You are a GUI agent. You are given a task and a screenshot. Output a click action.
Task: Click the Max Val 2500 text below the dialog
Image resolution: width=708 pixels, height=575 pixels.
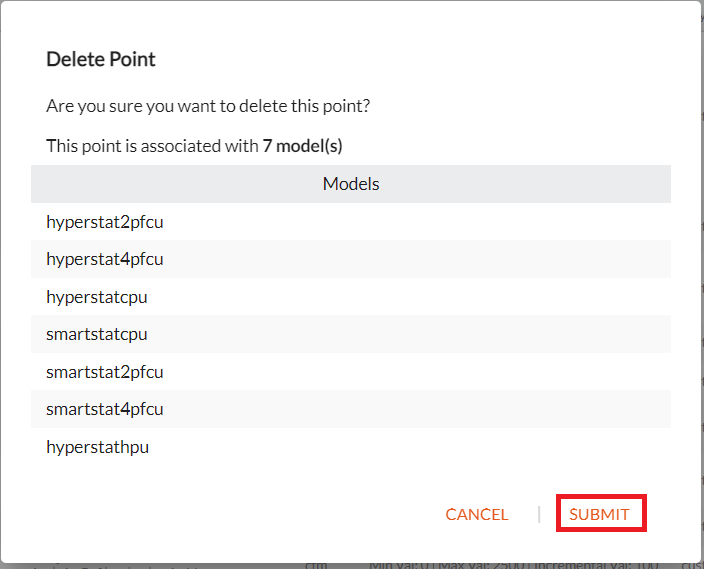[x=480, y=565]
